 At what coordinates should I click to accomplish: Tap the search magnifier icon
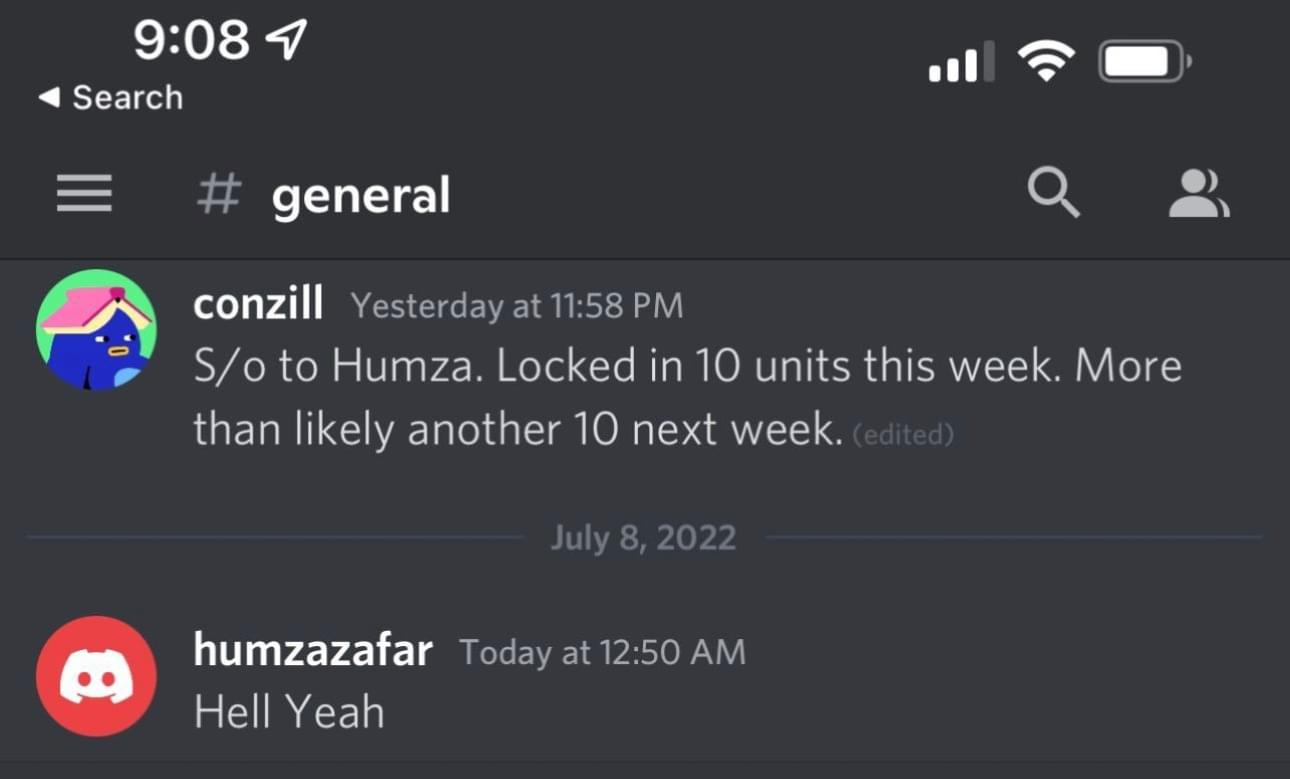1054,192
